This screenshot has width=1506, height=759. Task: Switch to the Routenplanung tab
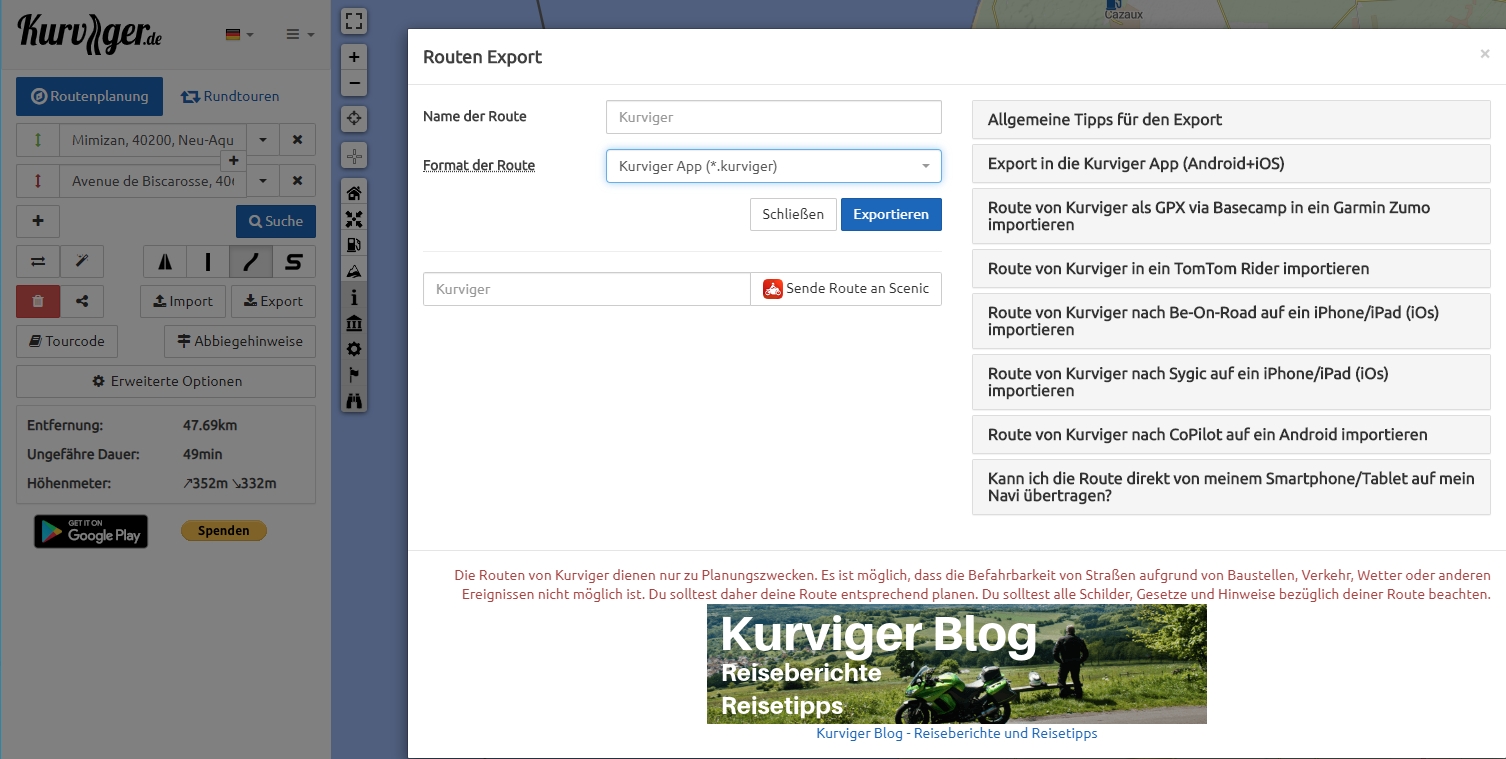tap(89, 97)
